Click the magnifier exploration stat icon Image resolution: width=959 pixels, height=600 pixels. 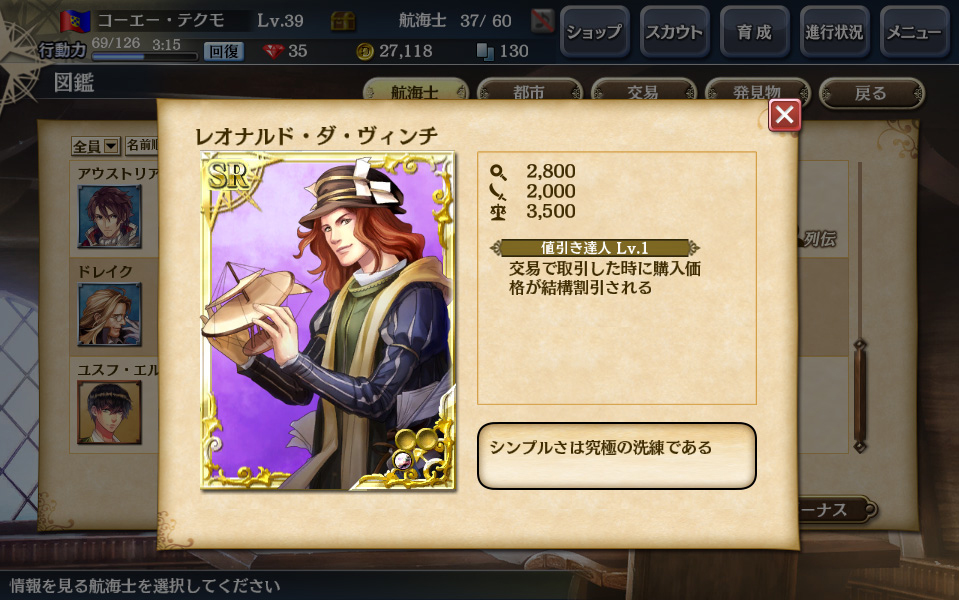[x=498, y=172]
